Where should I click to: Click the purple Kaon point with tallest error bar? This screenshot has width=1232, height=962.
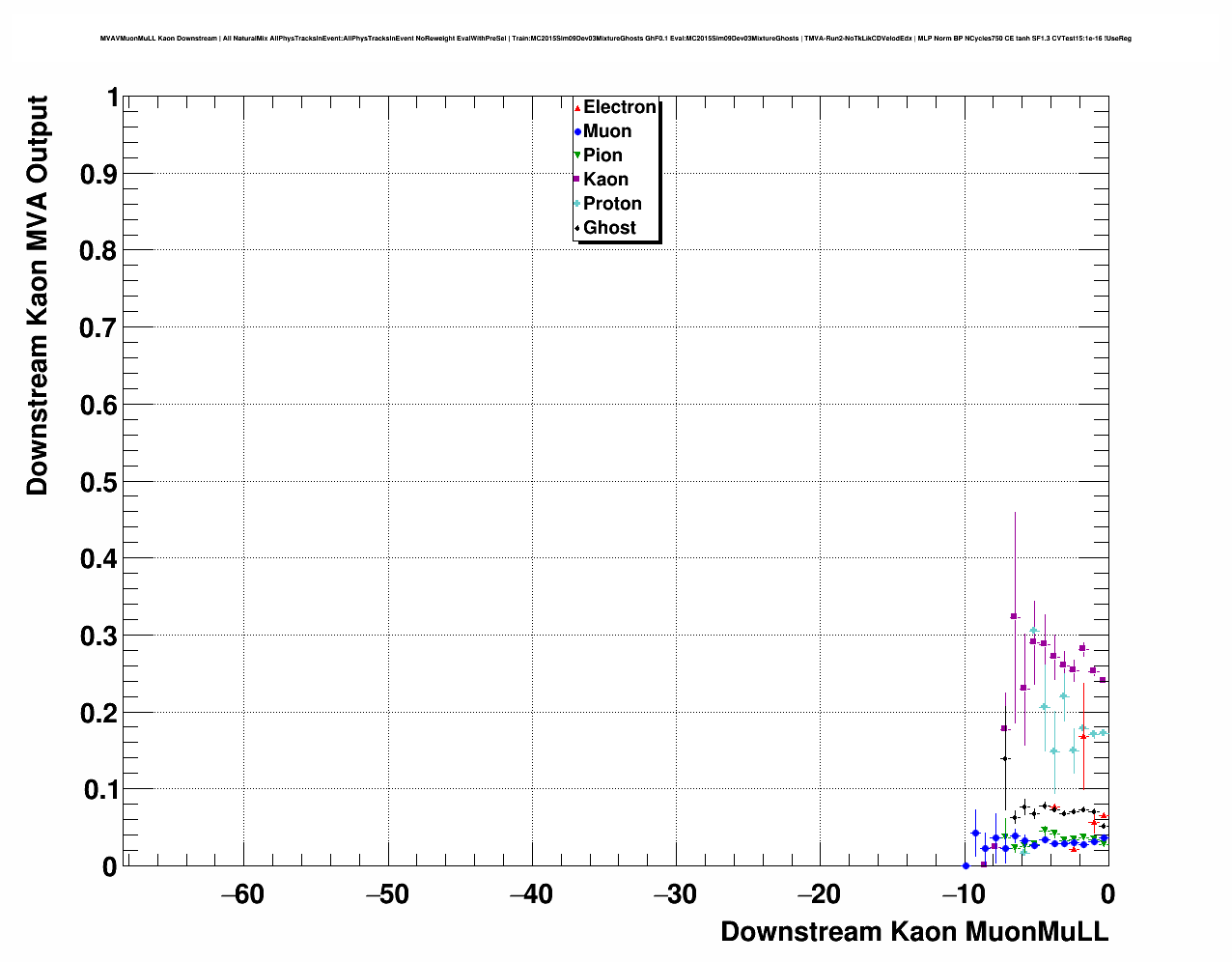click(1014, 616)
